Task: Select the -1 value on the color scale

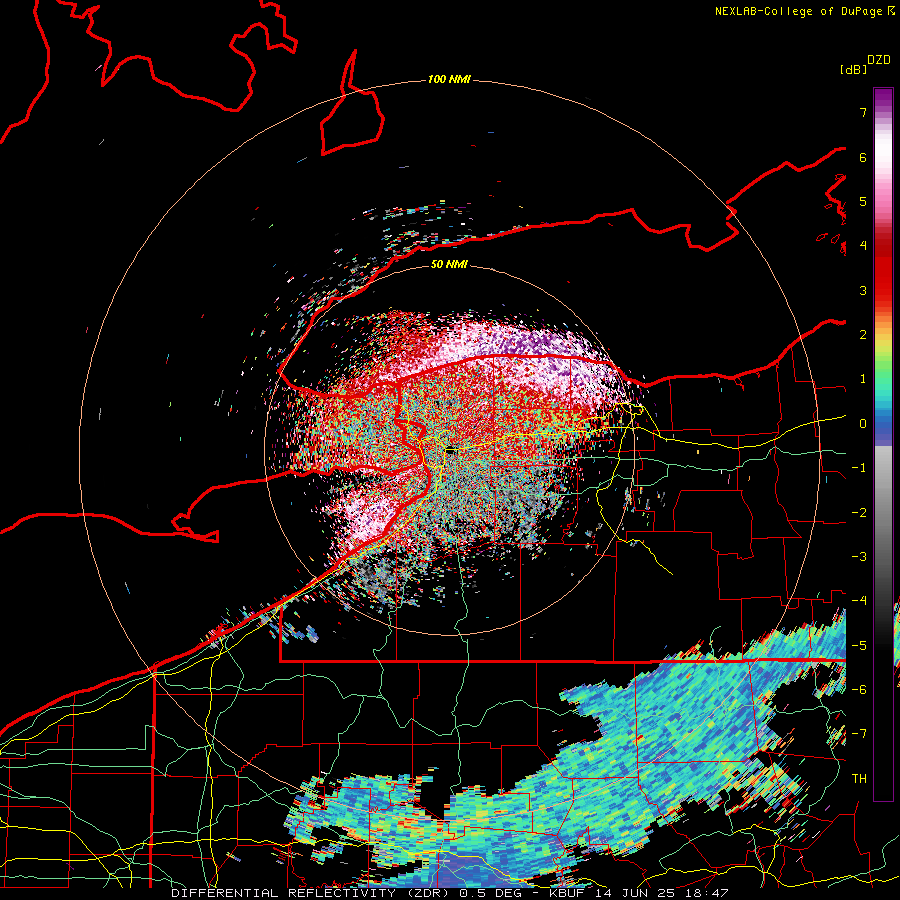Action: [x=859, y=468]
